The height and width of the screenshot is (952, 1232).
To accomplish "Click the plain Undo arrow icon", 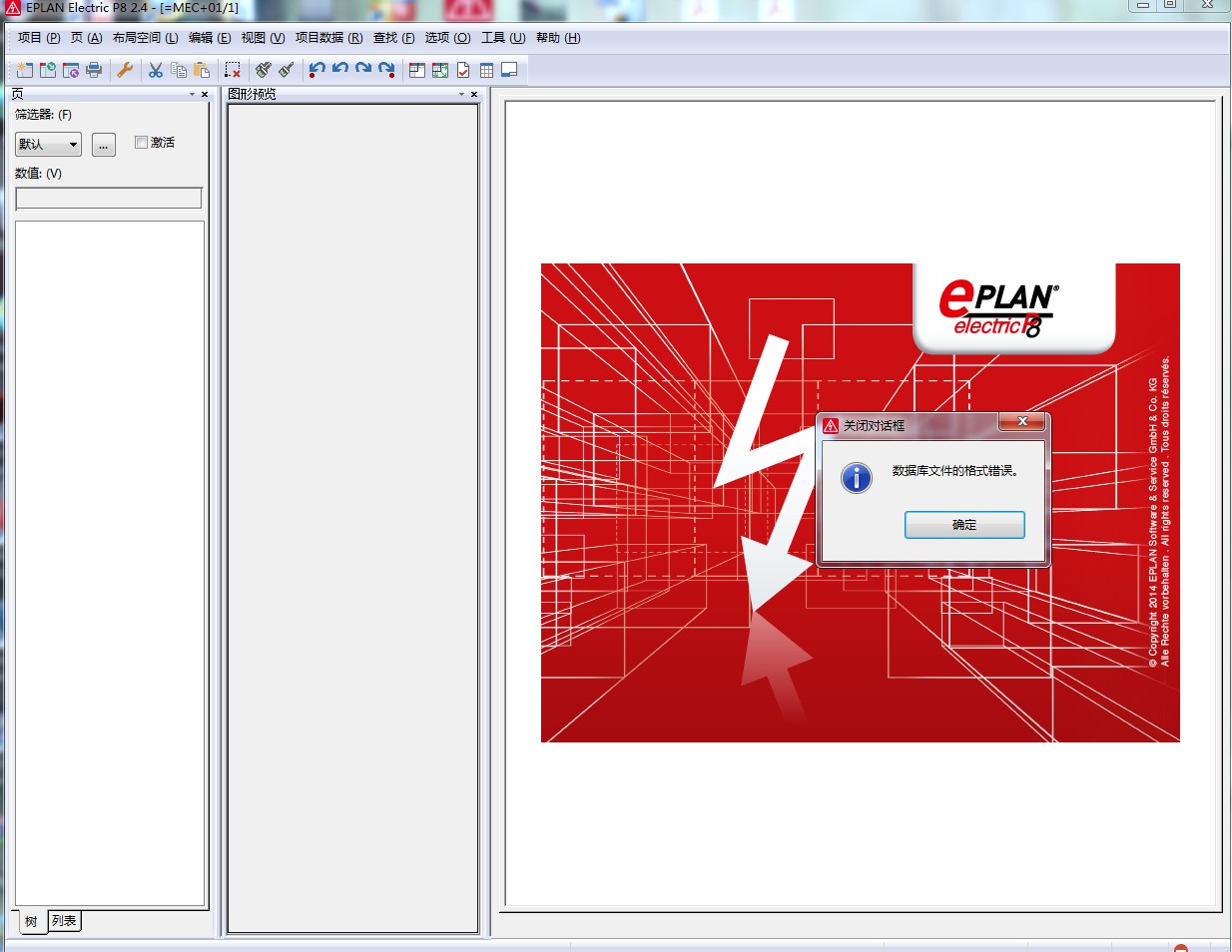I will tap(340, 70).
